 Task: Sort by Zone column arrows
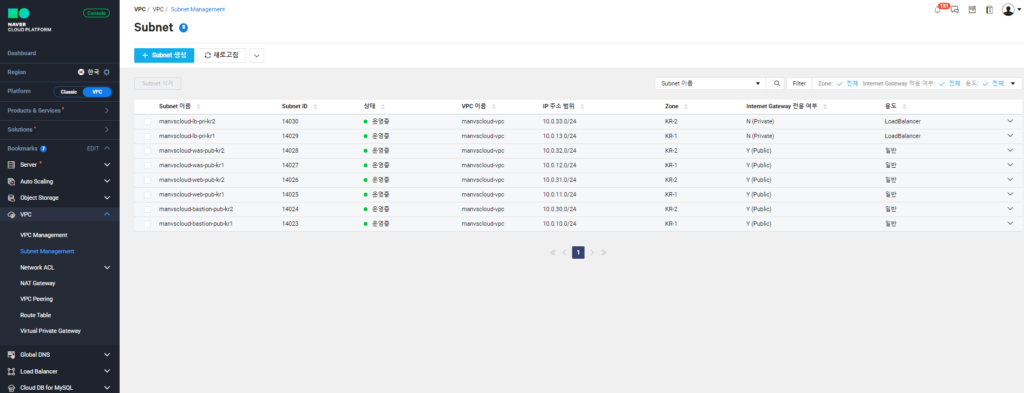click(x=686, y=106)
